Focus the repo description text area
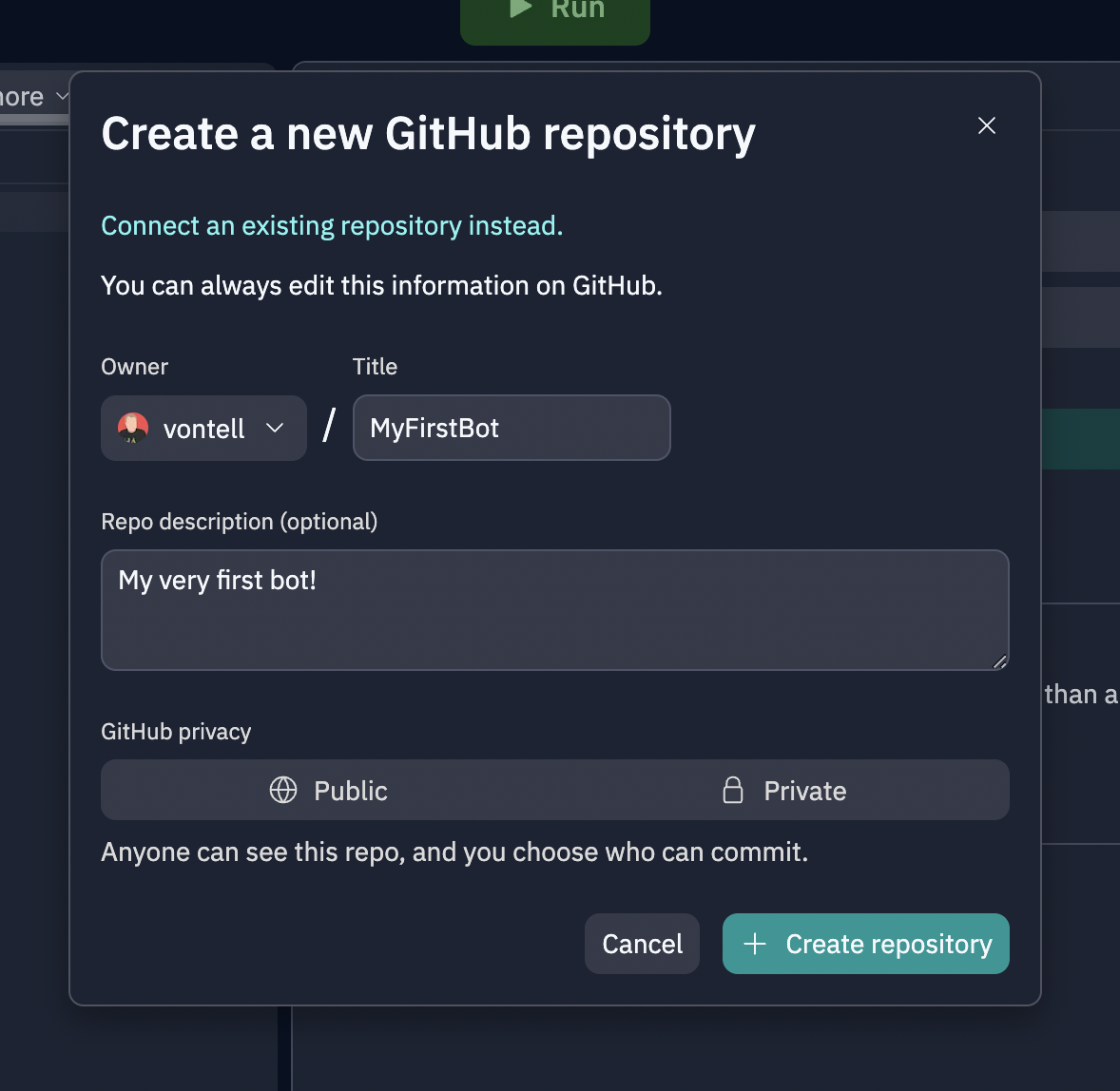Screen dimensions: 1120x1091 (555, 610)
